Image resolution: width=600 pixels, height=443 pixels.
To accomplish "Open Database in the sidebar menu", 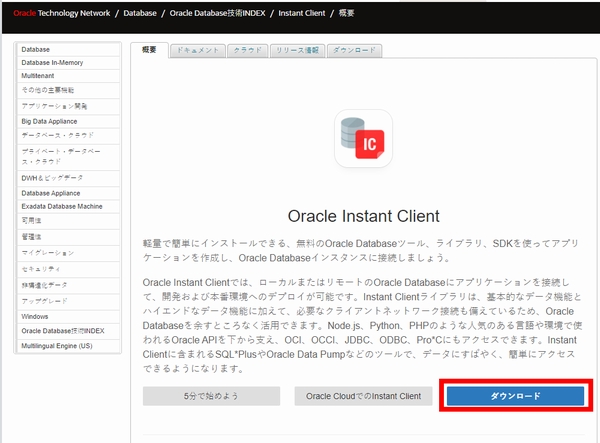I will (68, 49).
